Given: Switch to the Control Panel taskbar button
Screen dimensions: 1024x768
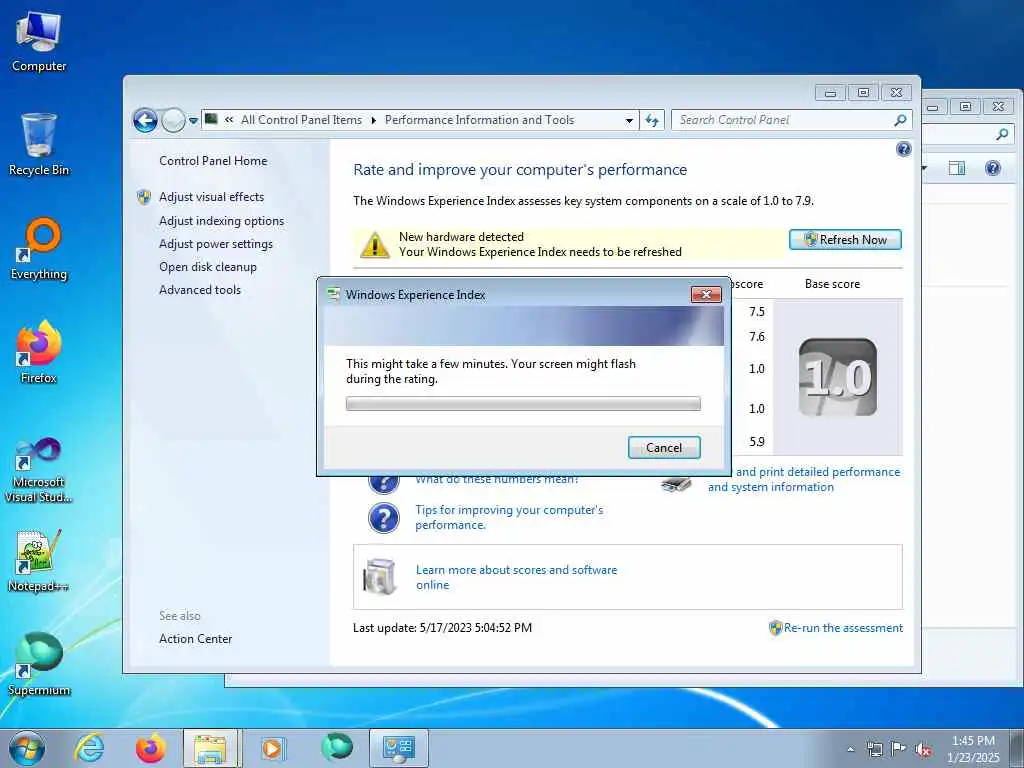Looking at the screenshot, I should coord(399,748).
